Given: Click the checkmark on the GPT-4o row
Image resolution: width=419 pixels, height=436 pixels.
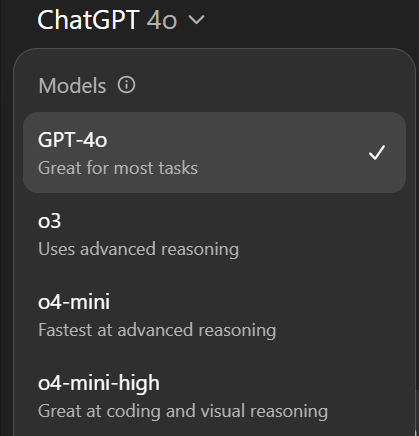Looking at the screenshot, I should 377,153.
